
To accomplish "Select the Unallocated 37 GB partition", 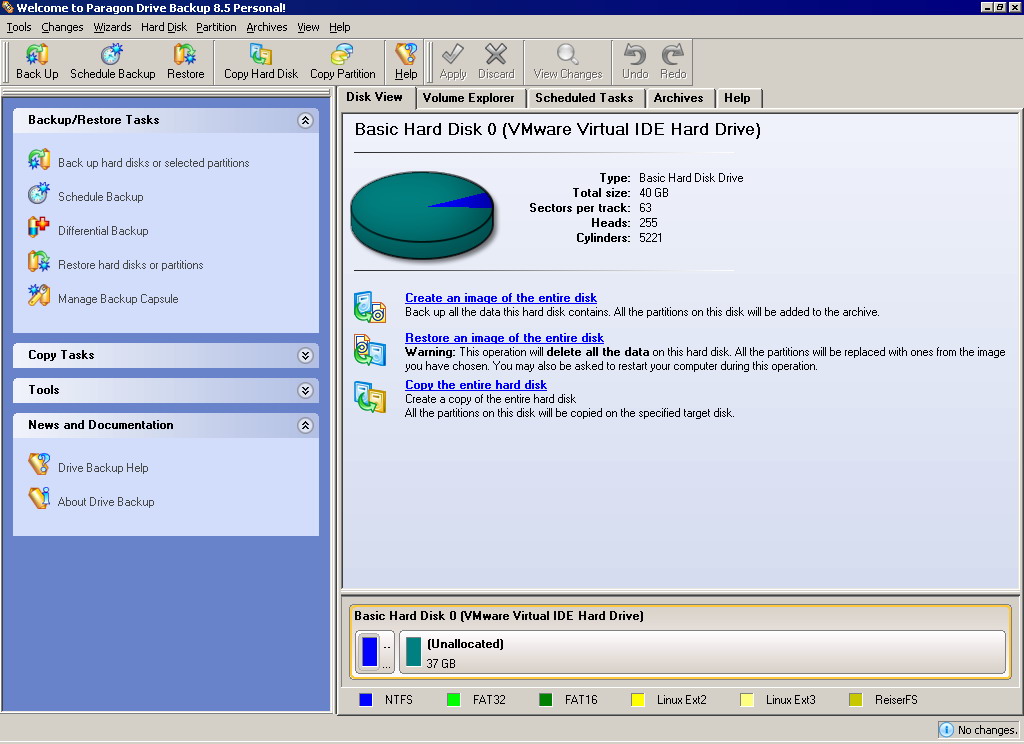I will coord(702,652).
